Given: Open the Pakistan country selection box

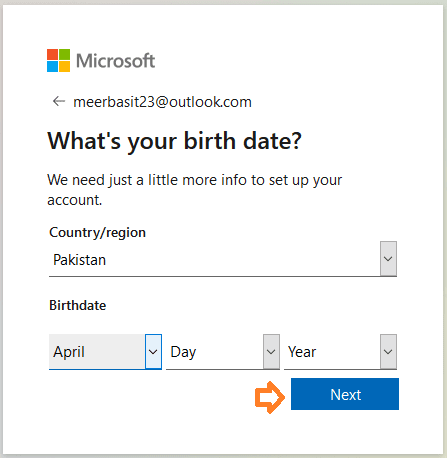Looking at the screenshot, I should pos(223,259).
